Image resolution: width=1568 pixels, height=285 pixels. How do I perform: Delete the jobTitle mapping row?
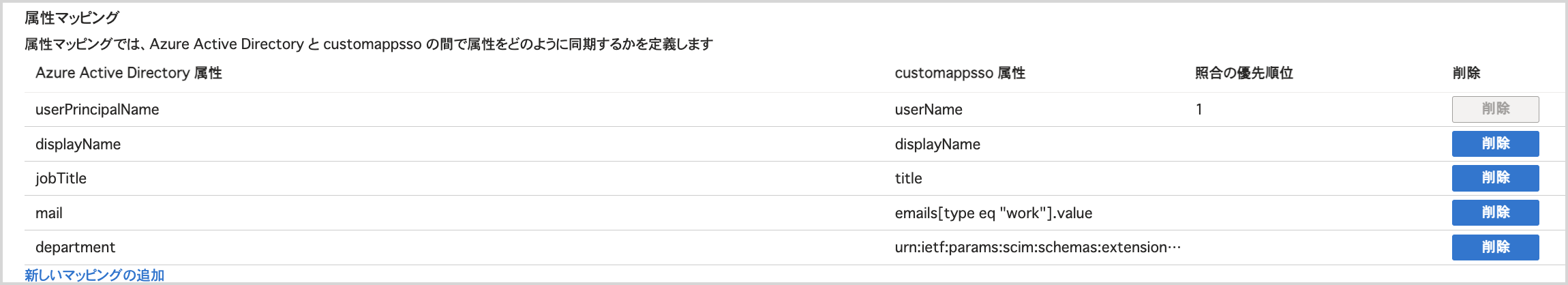click(1495, 178)
